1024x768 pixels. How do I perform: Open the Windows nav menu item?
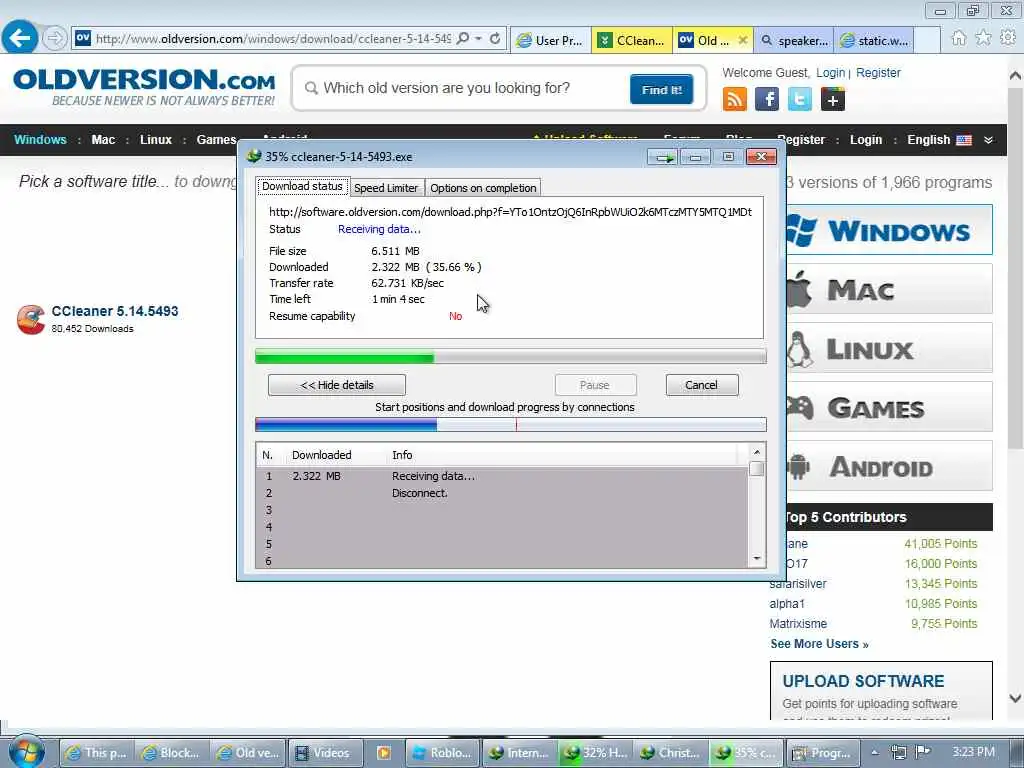[x=40, y=140]
